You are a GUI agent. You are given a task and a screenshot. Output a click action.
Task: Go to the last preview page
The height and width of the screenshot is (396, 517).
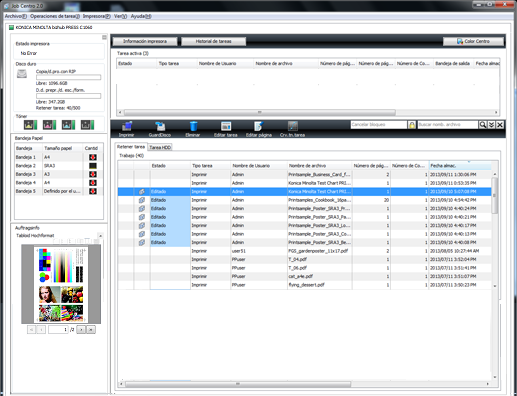tap(91, 330)
